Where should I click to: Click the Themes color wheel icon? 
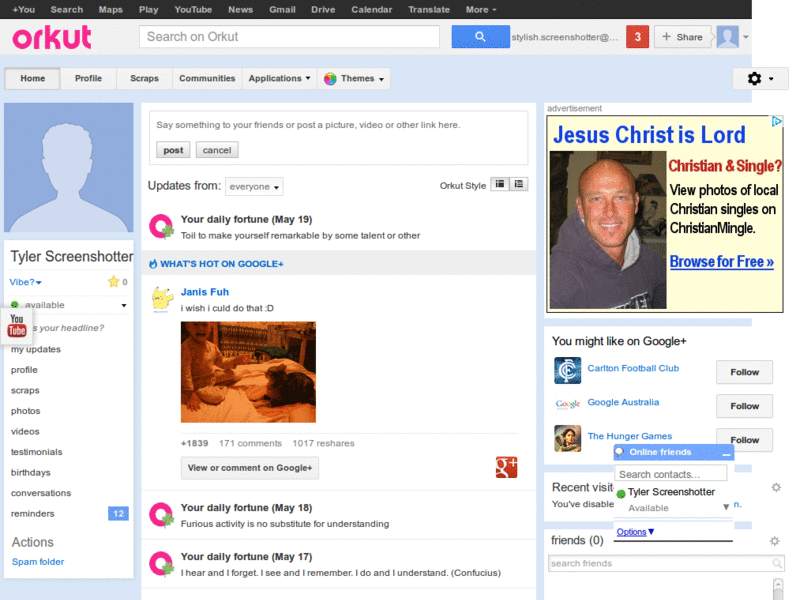[x=330, y=79]
